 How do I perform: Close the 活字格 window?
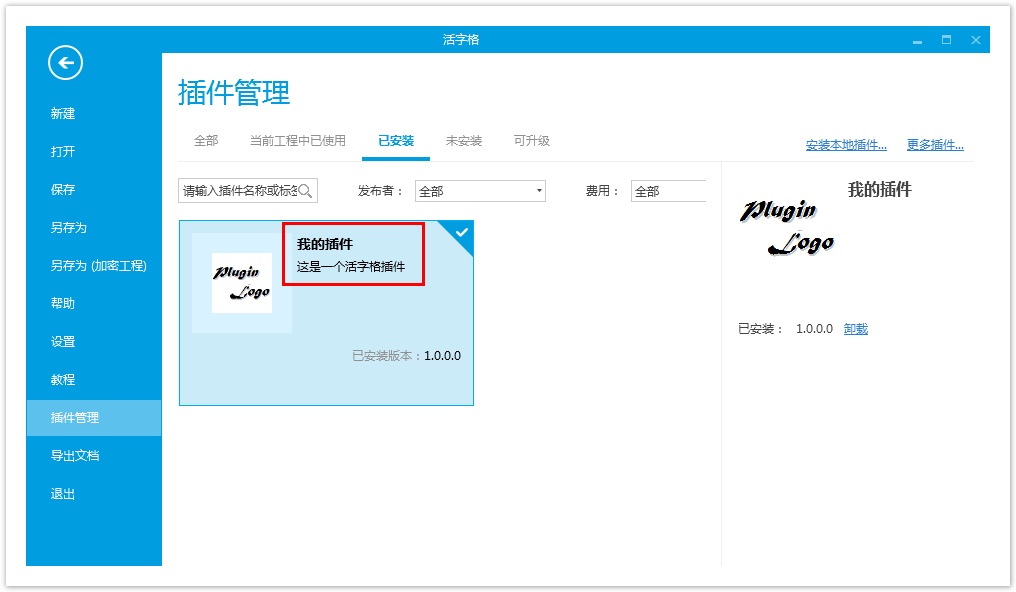coord(976,40)
